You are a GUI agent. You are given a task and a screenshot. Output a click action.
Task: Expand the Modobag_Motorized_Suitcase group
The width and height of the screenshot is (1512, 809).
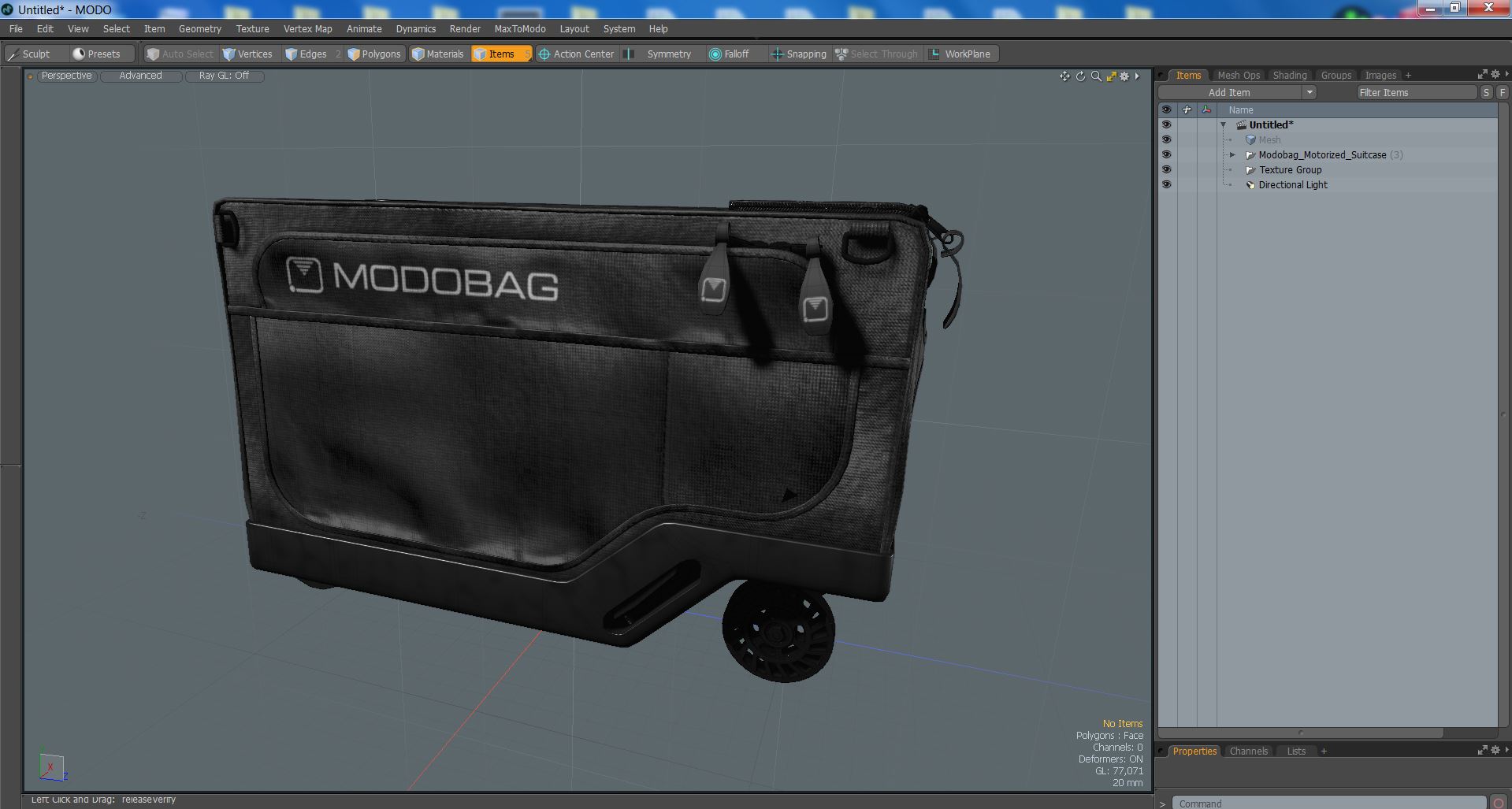(x=1233, y=155)
